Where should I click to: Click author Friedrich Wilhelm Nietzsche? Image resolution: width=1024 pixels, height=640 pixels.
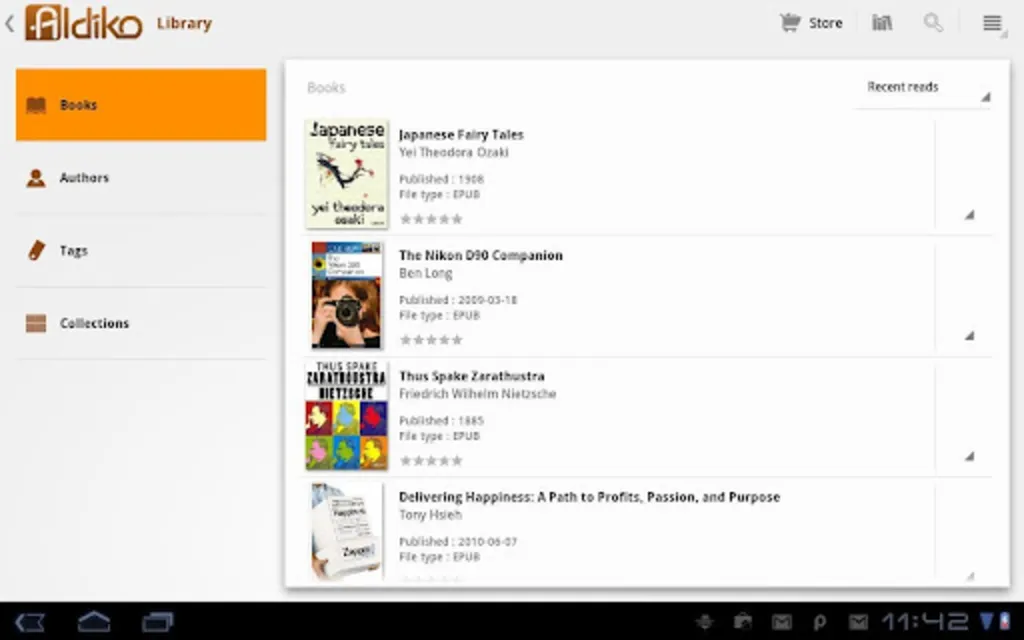477,394
